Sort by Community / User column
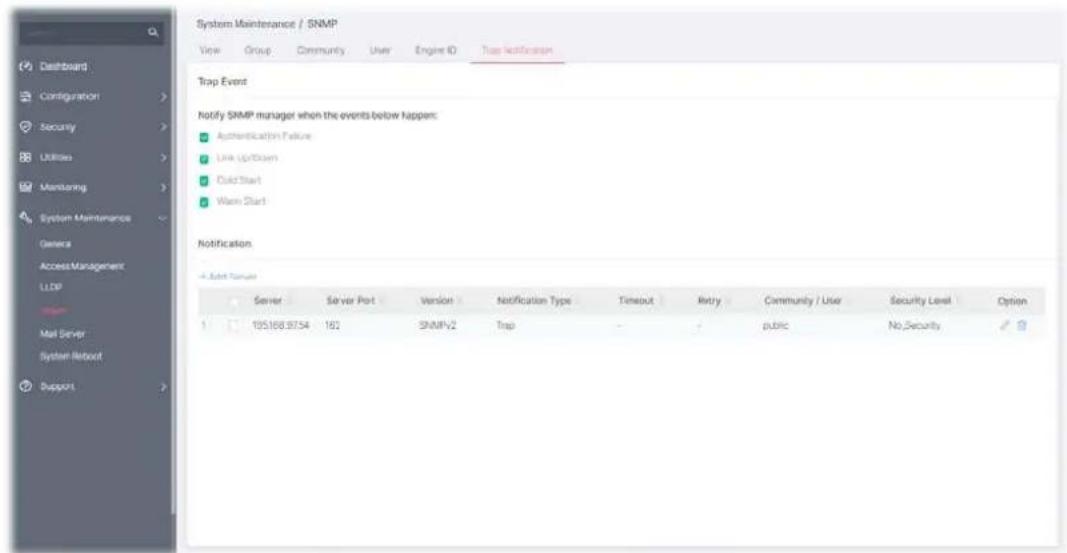 (x=802, y=301)
